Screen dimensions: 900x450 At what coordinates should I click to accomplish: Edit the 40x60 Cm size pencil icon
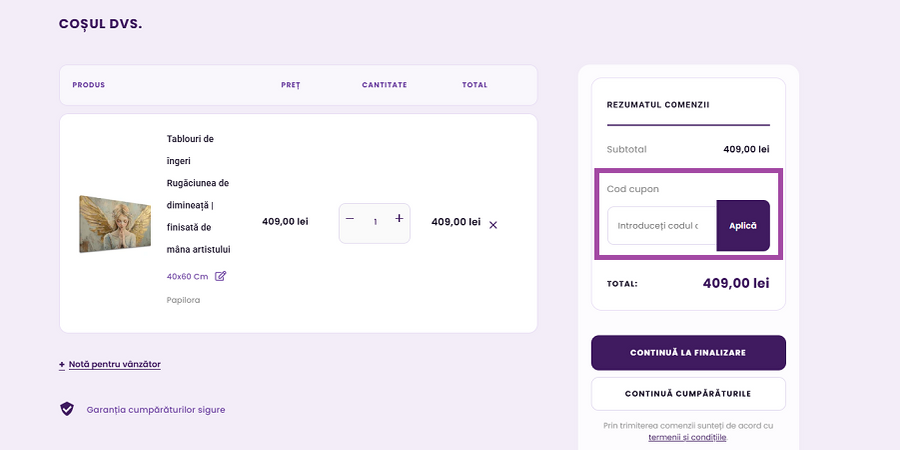(x=220, y=276)
